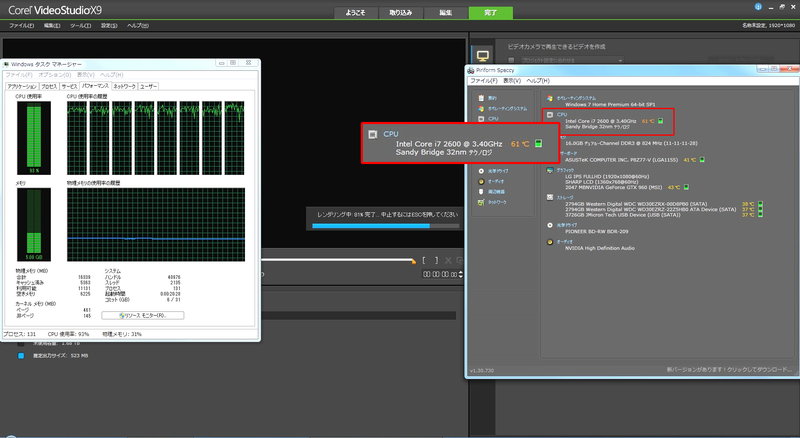Open ヘルプ menu in VideoStudio menu bar
Screen dimensions: 800x438
pos(138,26)
